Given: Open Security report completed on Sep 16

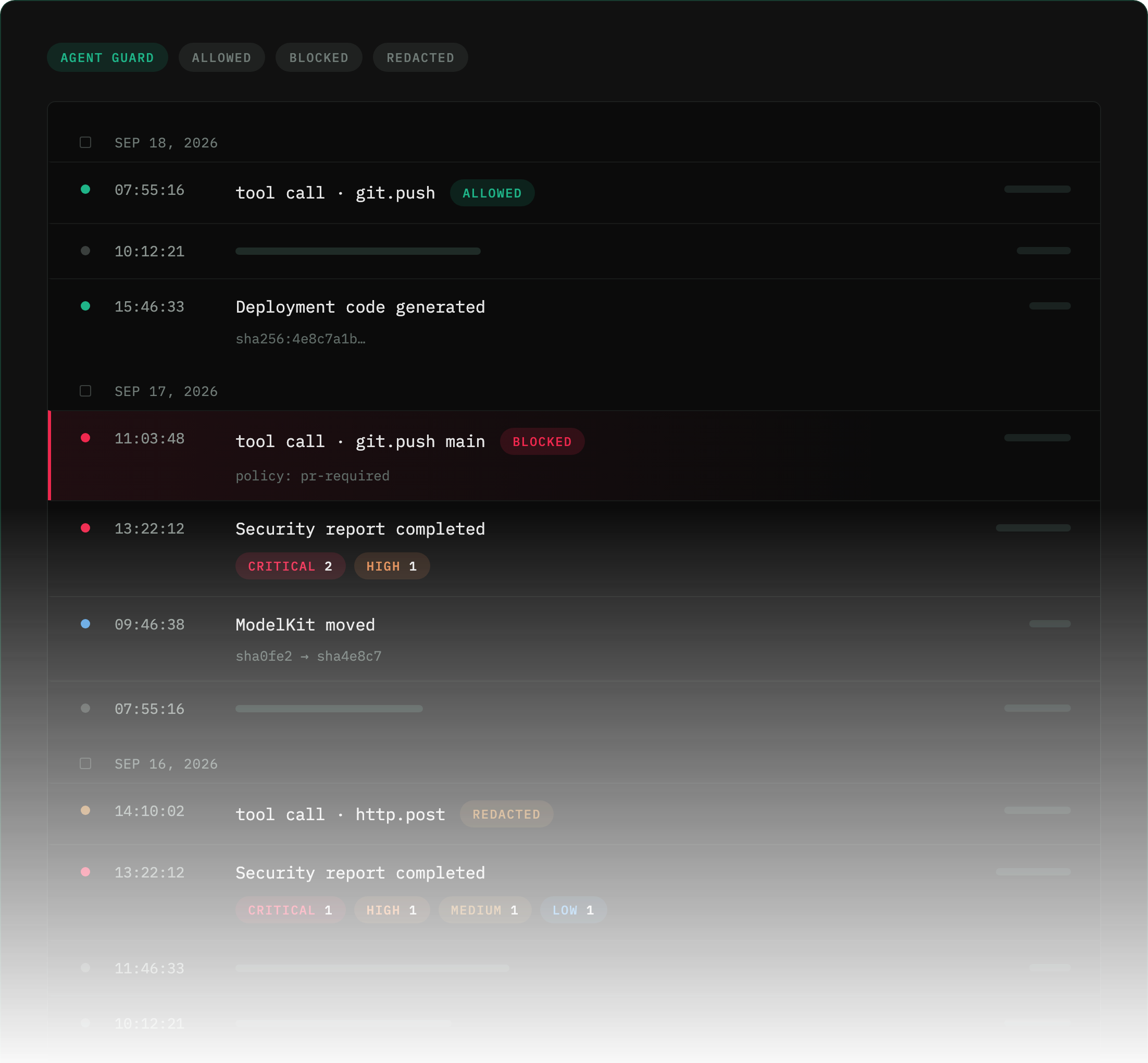Looking at the screenshot, I should [x=360, y=873].
